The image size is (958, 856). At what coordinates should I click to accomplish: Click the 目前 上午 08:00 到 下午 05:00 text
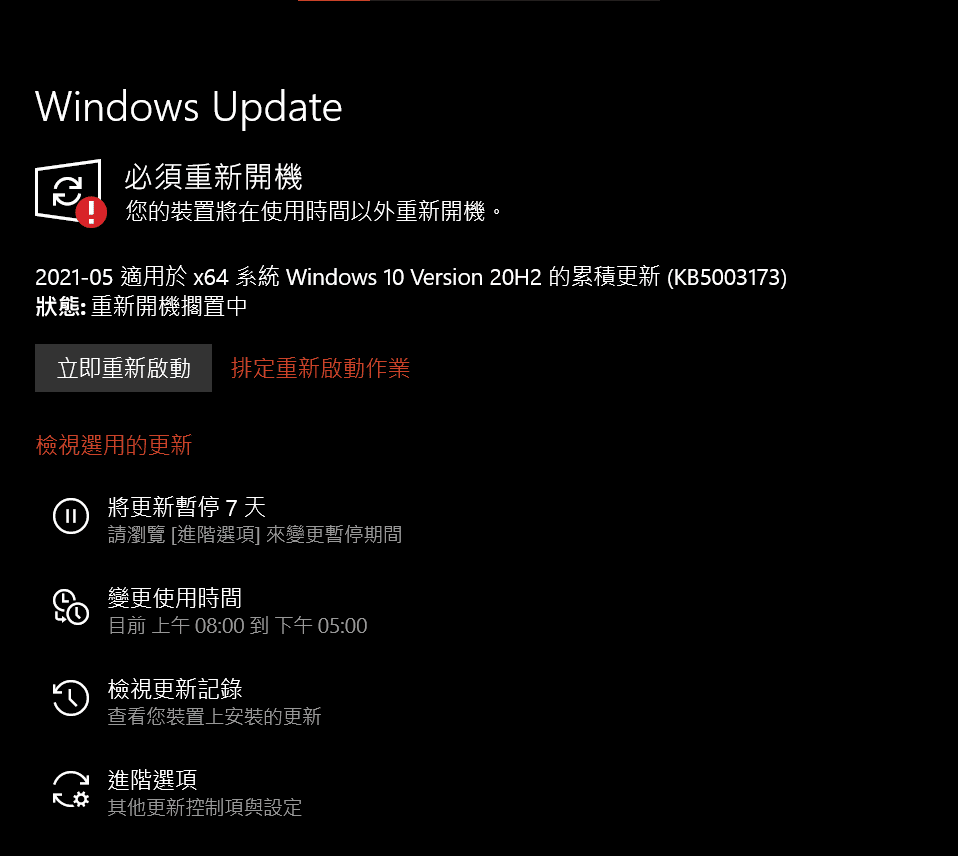tap(238, 626)
